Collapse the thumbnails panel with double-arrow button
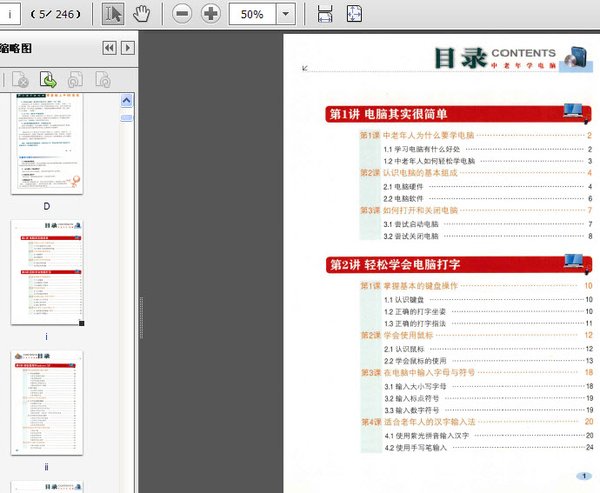The height and width of the screenshot is (493, 600). 109,47
